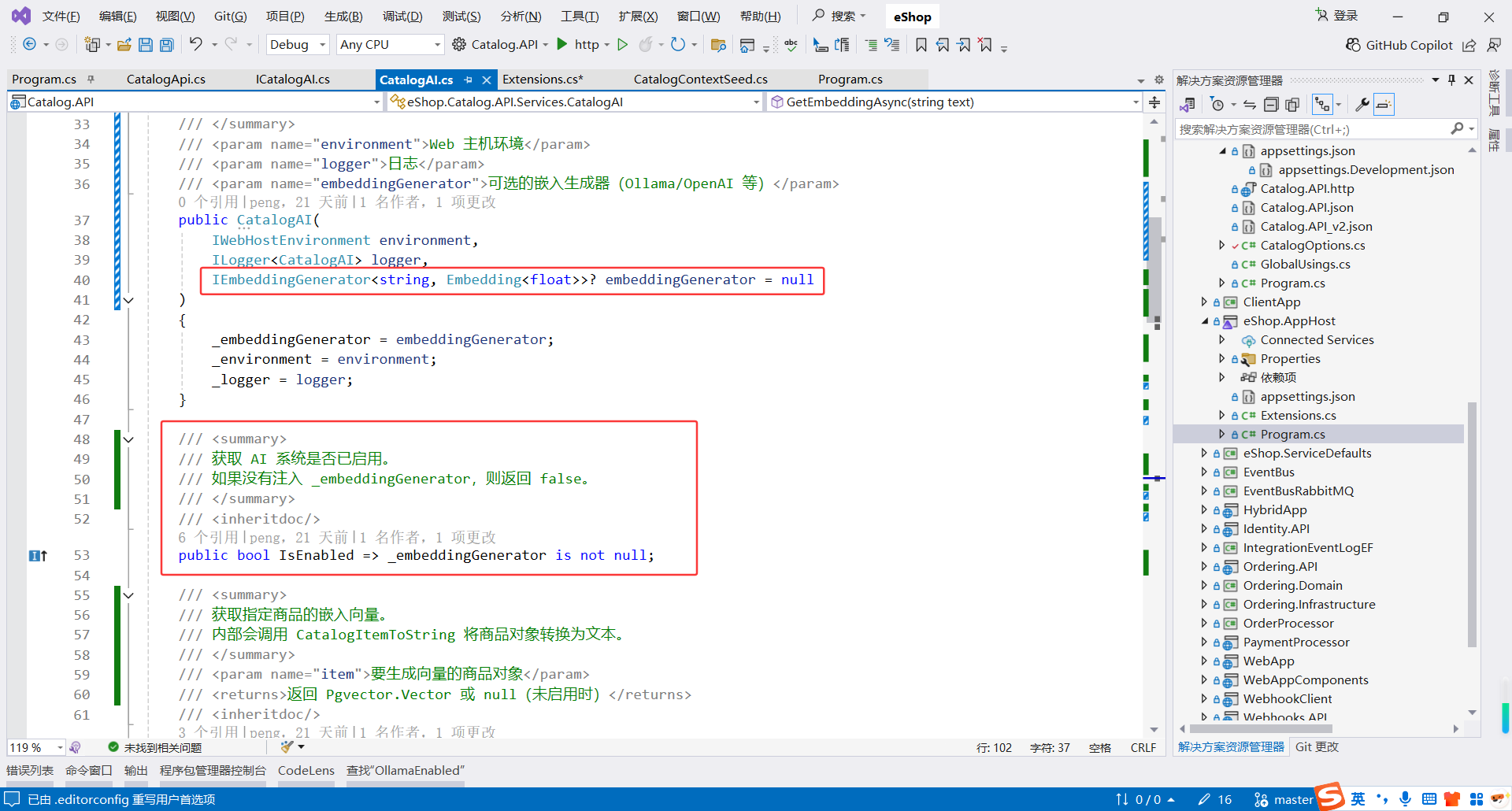1512x811 pixels.
Task: Click the Toggle Bookmark icon
Action: (x=921, y=45)
